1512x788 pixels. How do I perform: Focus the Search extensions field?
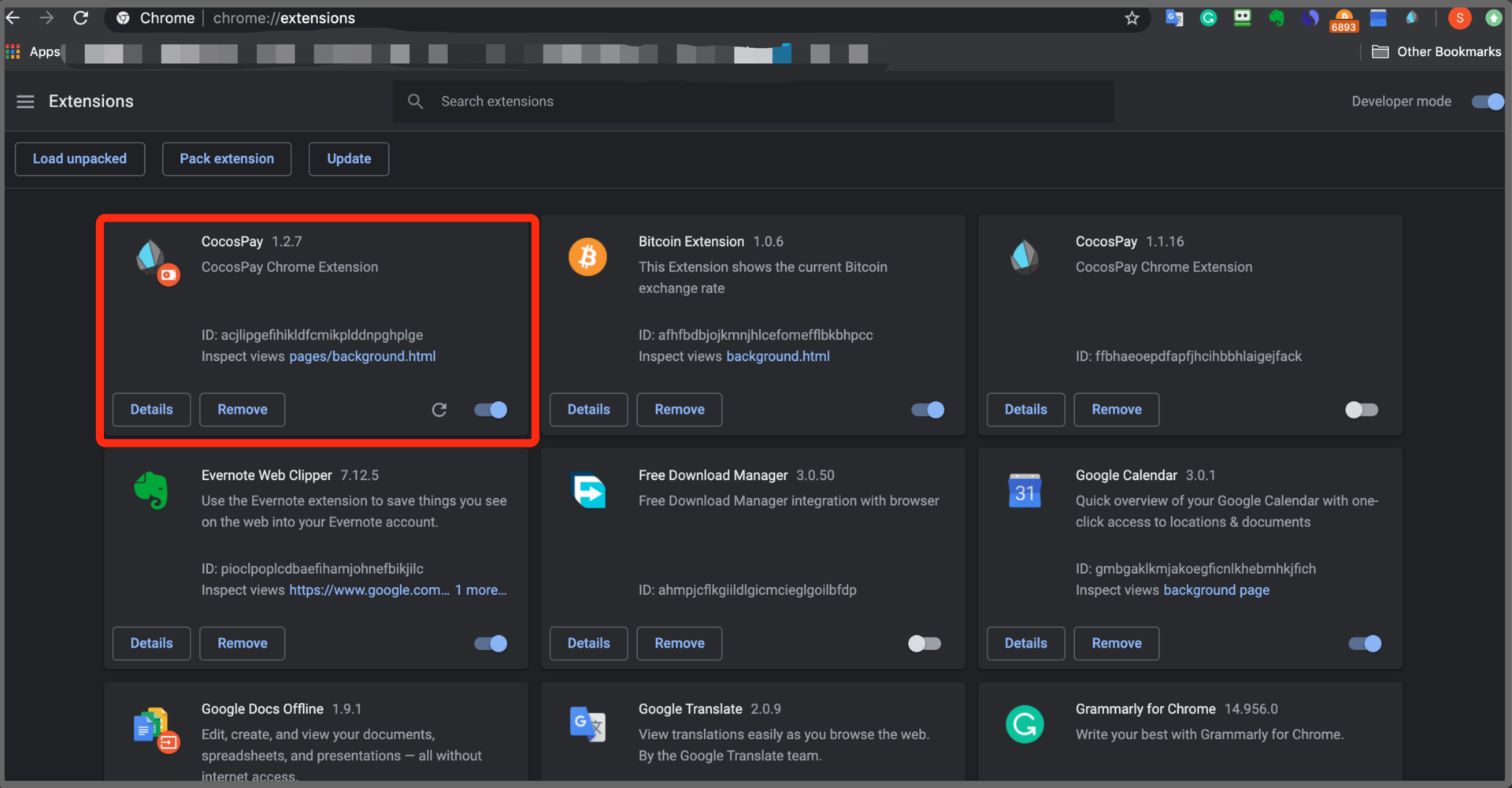click(753, 102)
